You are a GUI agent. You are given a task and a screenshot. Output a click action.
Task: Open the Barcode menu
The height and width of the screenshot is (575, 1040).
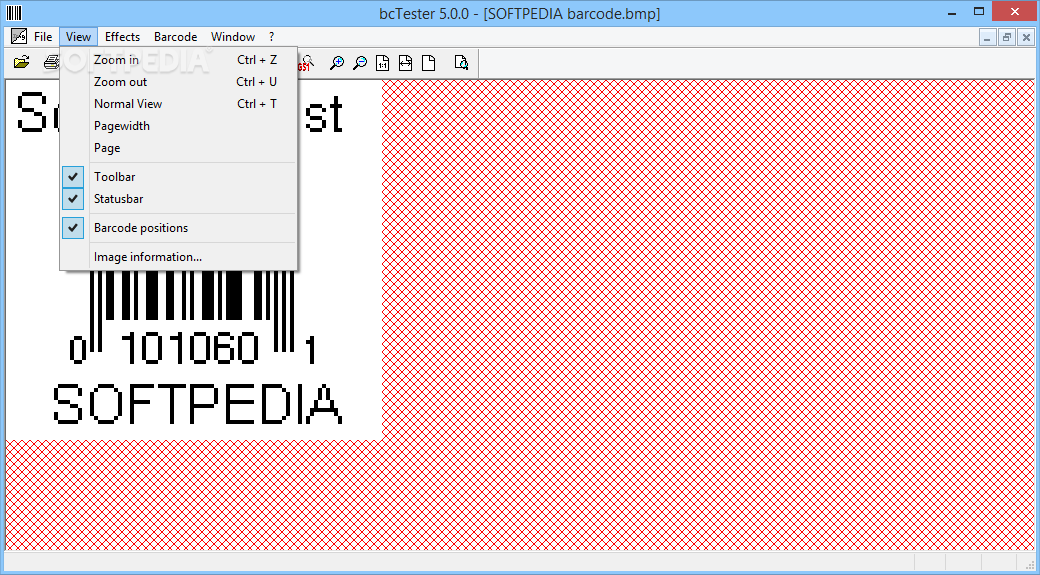click(176, 36)
